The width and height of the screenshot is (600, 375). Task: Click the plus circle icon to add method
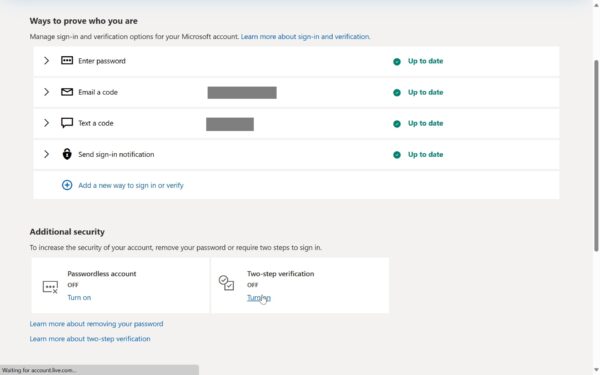click(67, 185)
